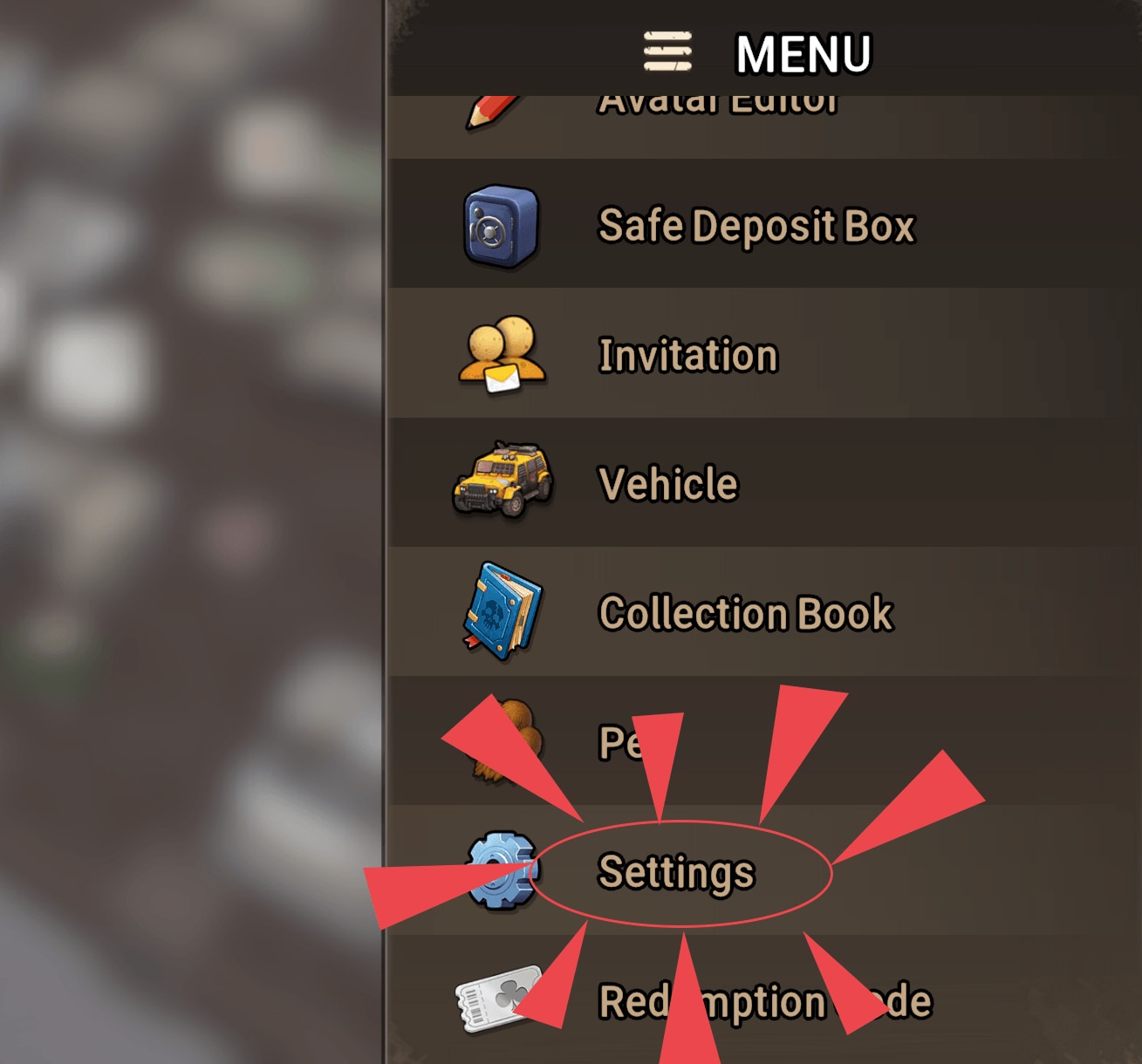The width and height of the screenshot is (1142, 1064).
Task: Open Collection Book text entry
Action: coord(746,613)
